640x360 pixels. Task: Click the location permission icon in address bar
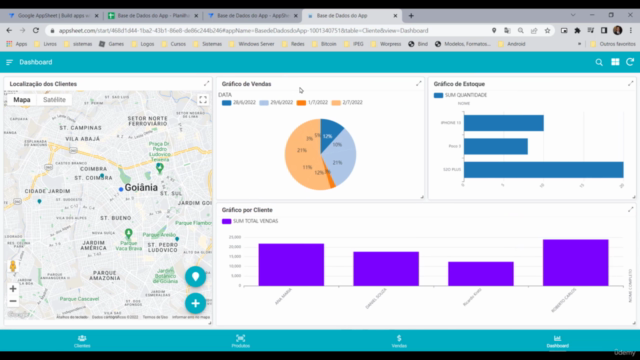494,31
